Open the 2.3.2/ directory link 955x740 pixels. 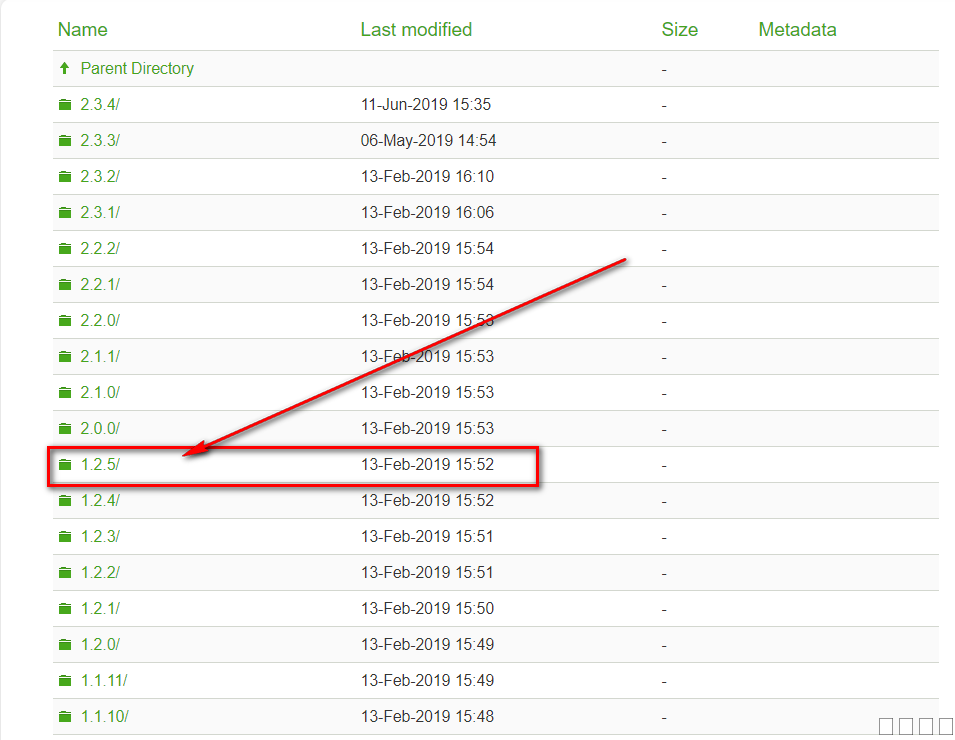(x=100, y=177)
